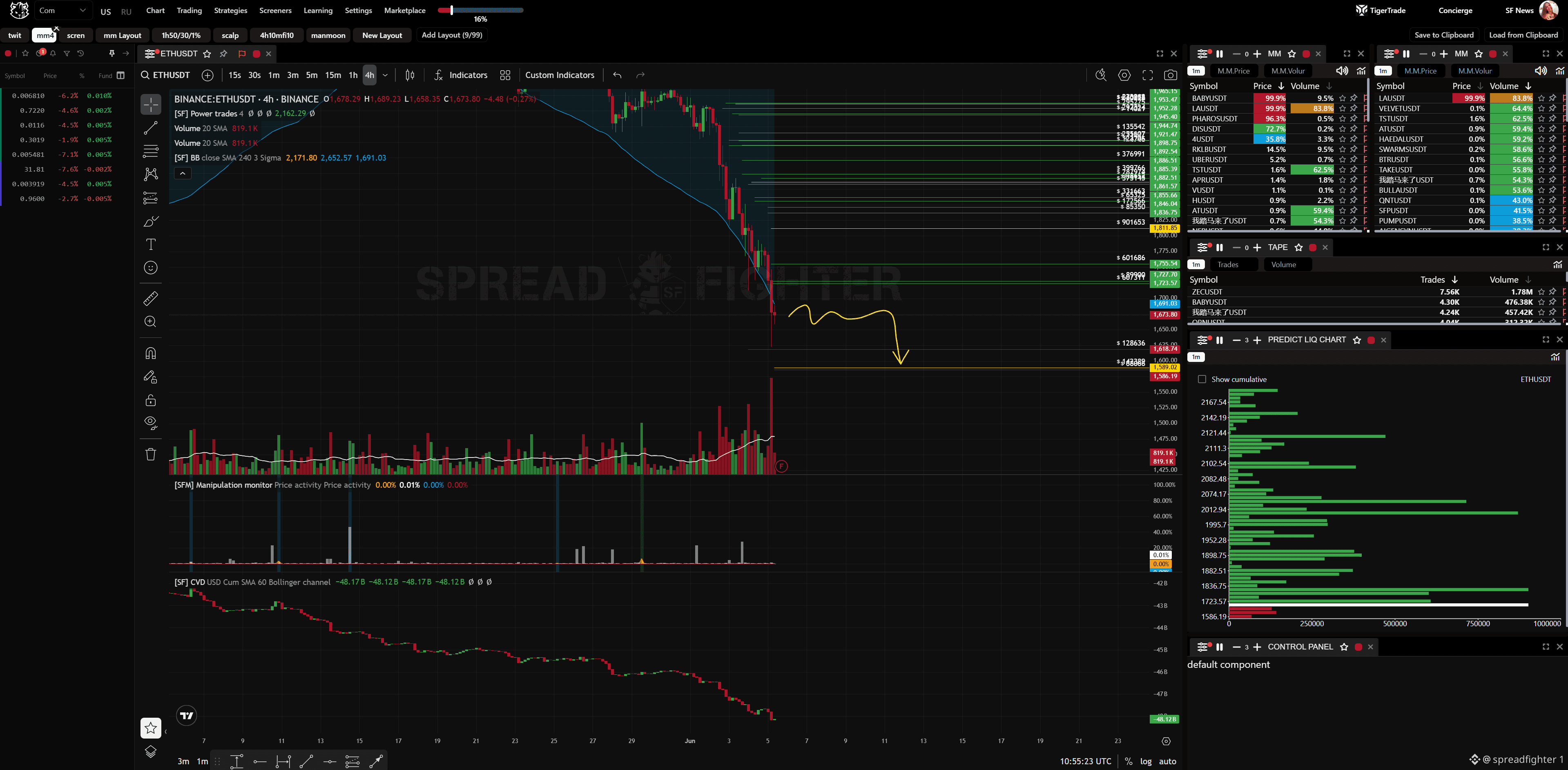The height and width of the screenshot is (770, 1568).
Task: Open the Screeners menu
Action: (x=275, y=10)
